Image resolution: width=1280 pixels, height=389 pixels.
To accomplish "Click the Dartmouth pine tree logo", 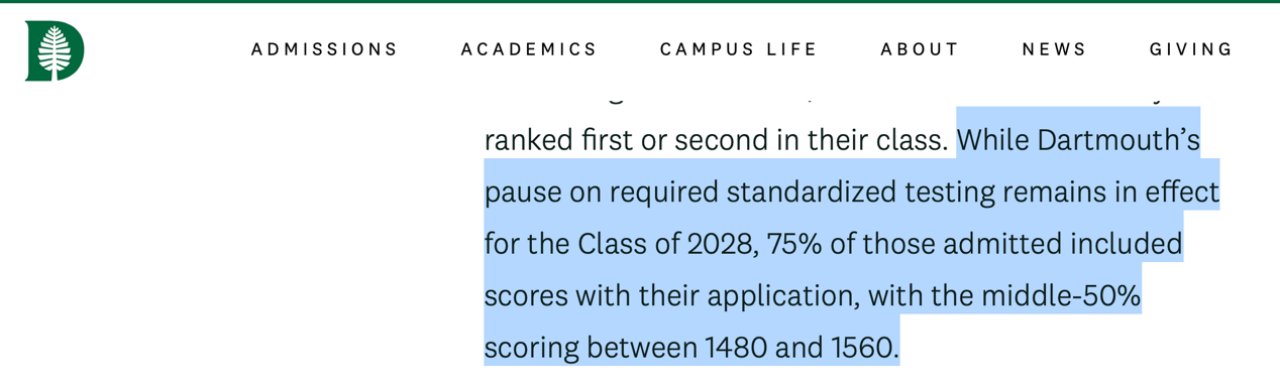I will 55,50.
